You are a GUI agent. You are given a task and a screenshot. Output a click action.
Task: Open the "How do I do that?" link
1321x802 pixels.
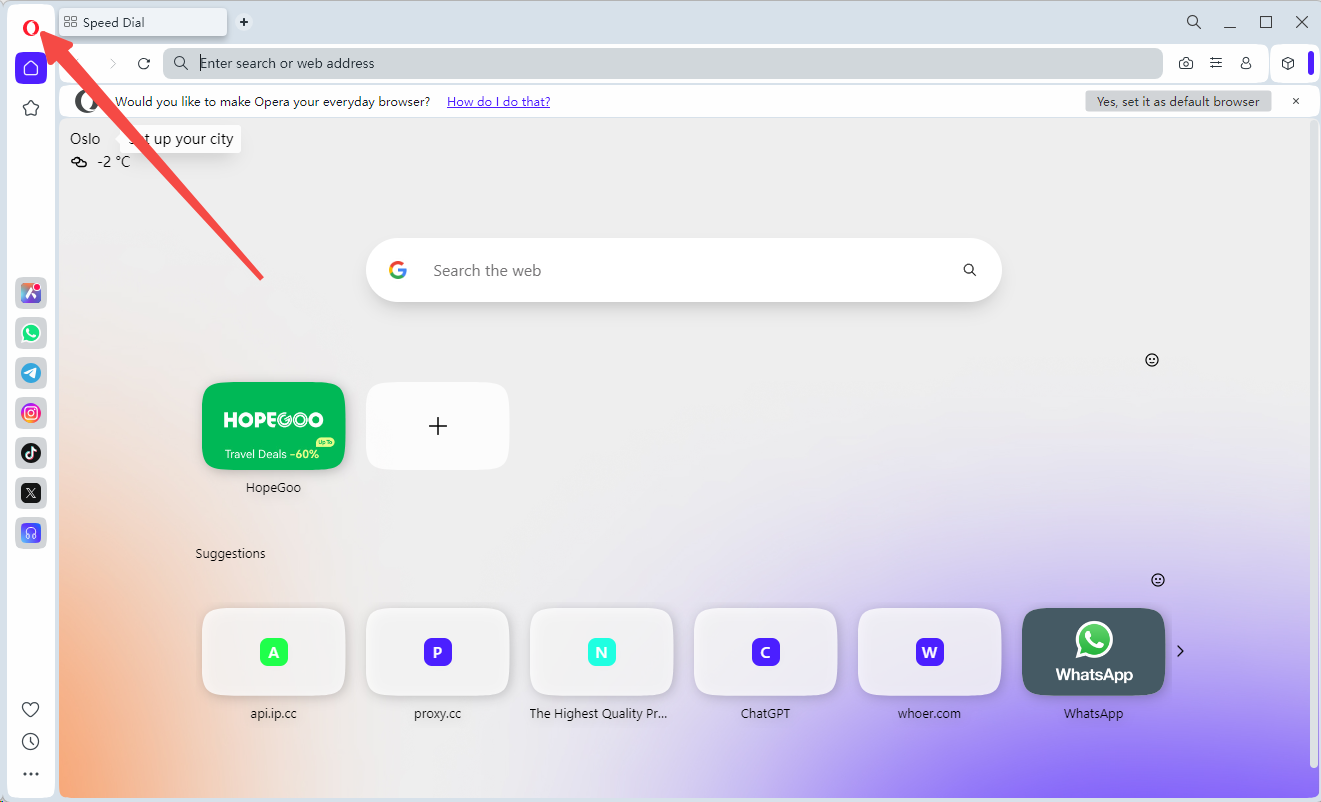(x=498, y=102)
